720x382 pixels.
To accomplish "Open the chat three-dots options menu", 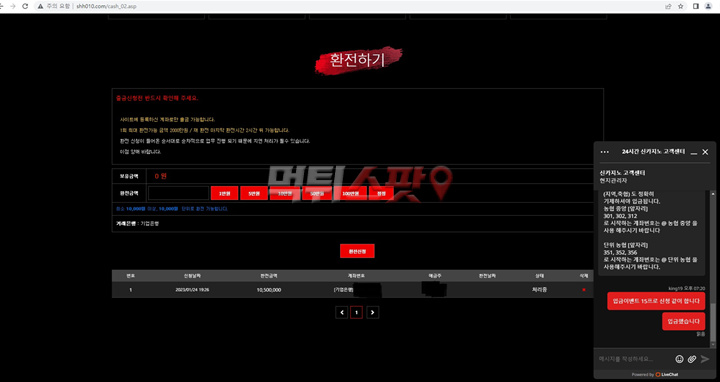I will [604, 152].
